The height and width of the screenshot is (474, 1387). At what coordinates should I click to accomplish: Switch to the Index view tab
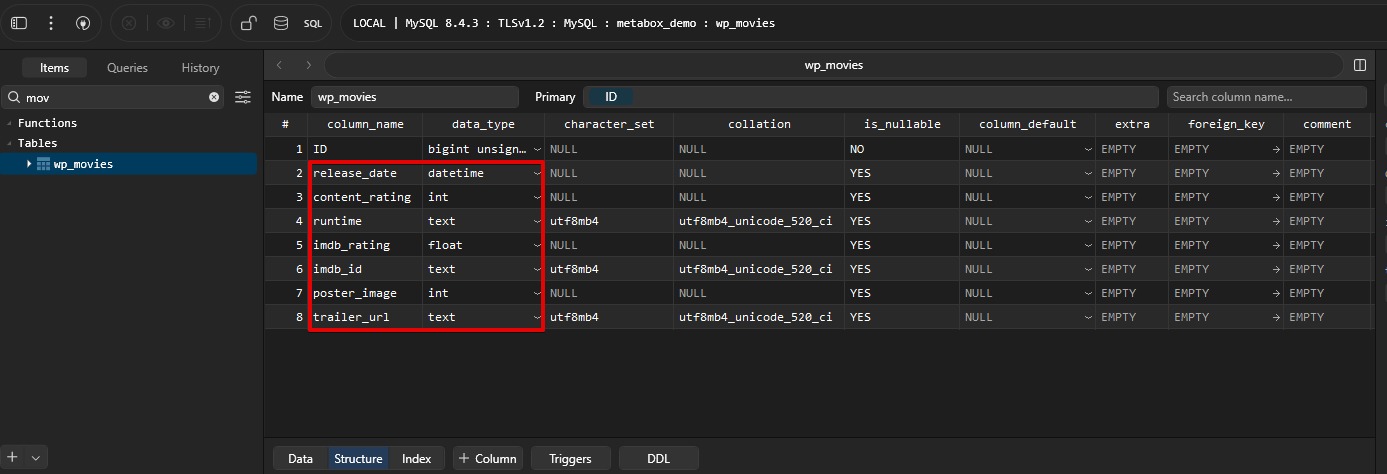[x=416, y=459]
